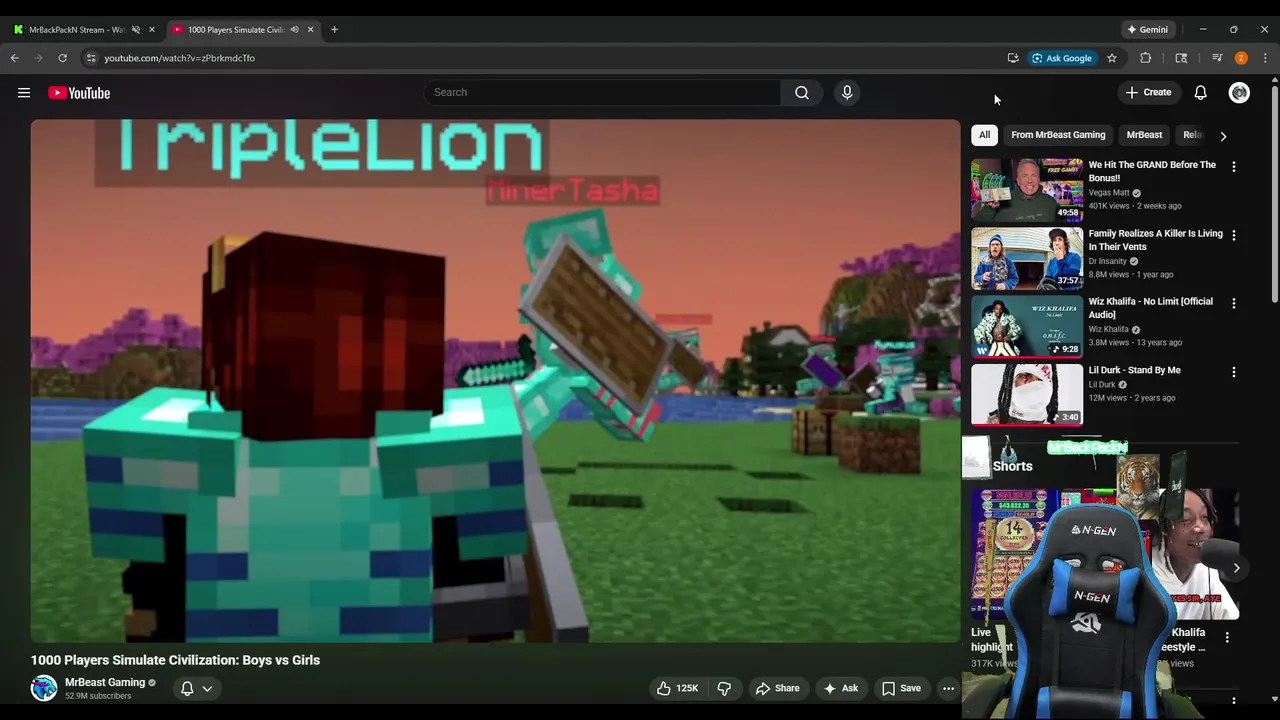Select From MrBeast Gaming chip
Screen dimensions: 1280x720
pos(1058,135)
